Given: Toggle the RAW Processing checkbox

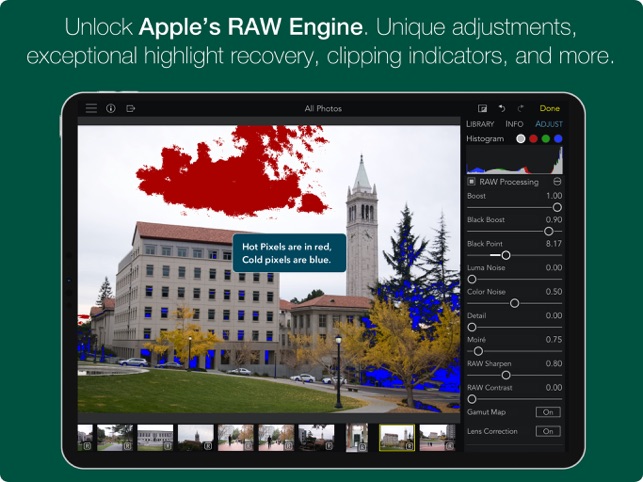Looking at the screenshot, I should point(472,181).
